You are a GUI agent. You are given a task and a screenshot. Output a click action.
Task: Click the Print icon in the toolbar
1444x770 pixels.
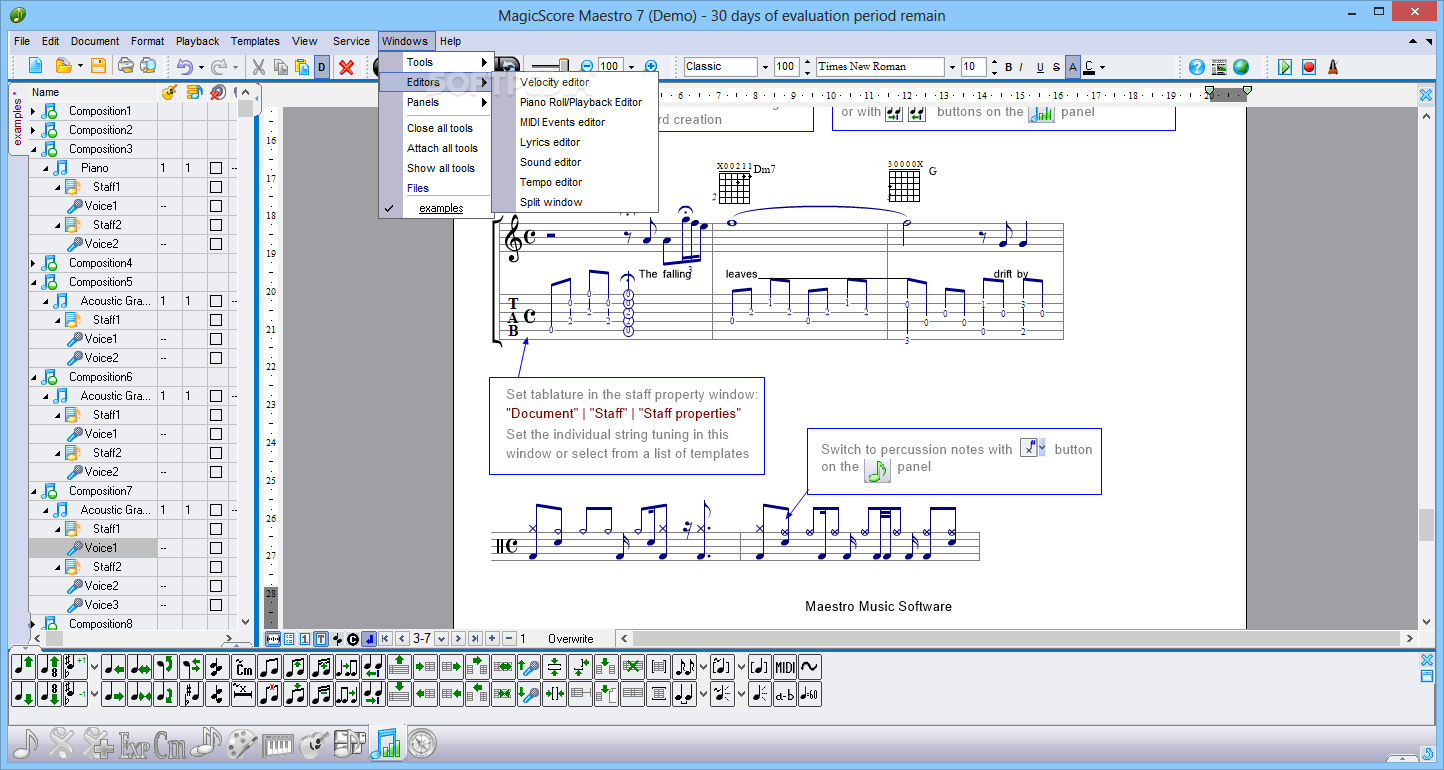click(126, 66)
